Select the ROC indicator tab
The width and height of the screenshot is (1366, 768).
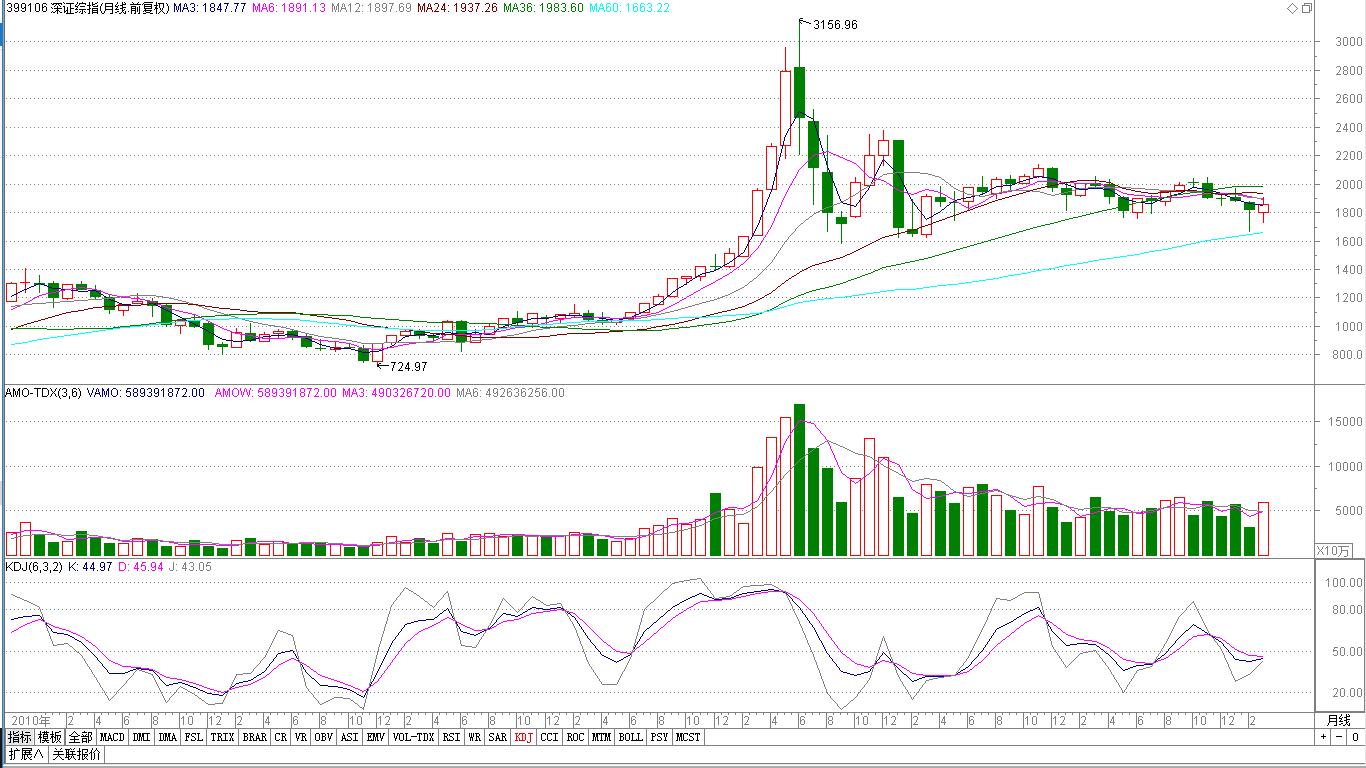(575, 737)
